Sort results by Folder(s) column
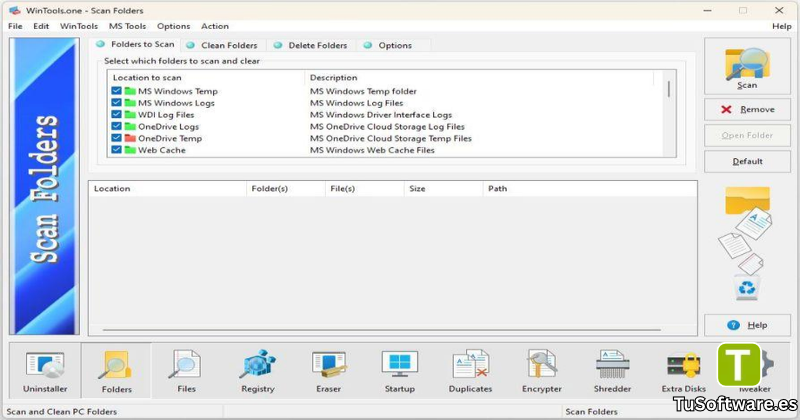This screenshot has width=800, height=420. (286, 188)
